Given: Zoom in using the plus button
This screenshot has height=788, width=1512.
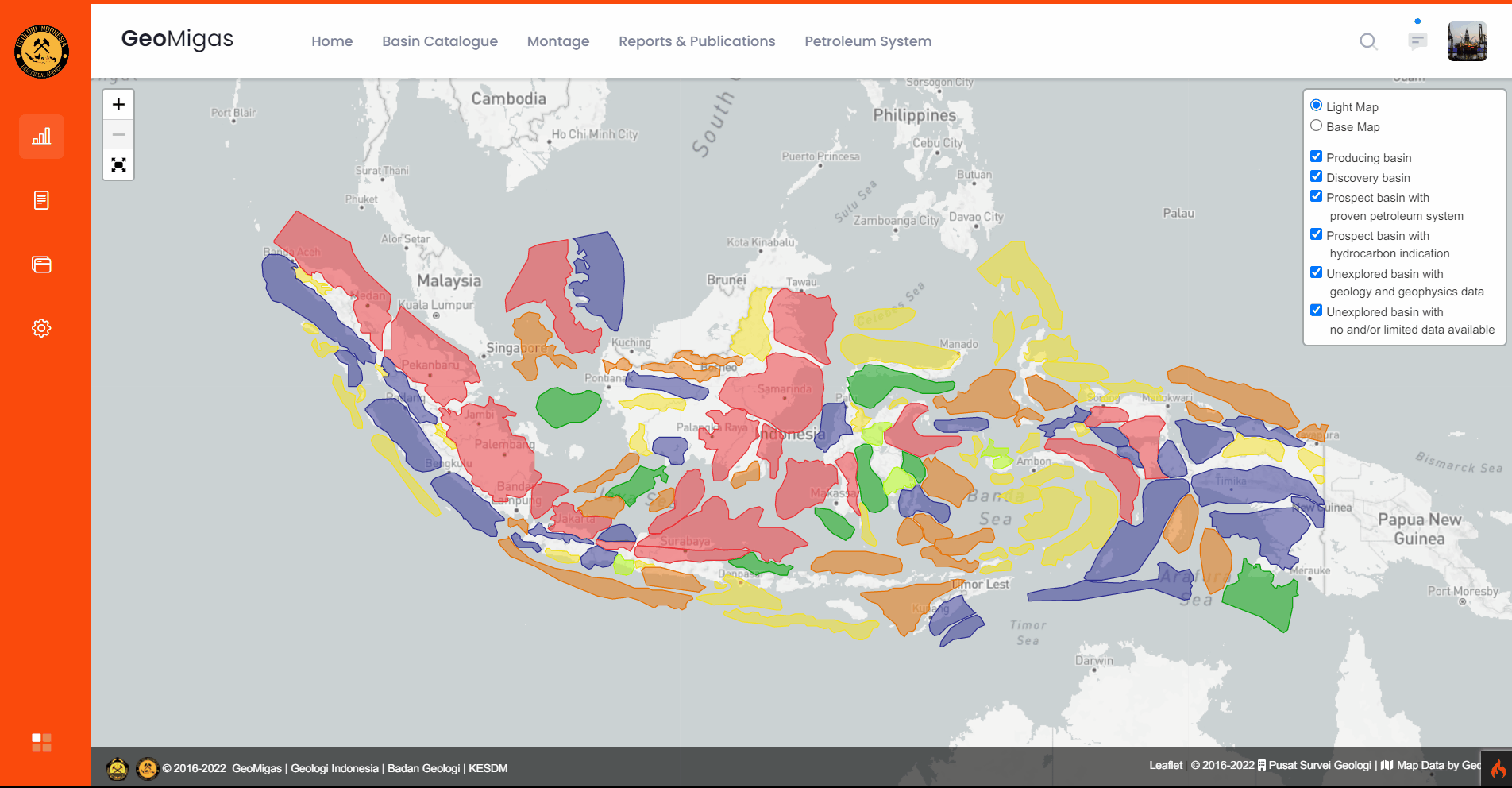Looking at the screenshot, I should (118, 104).
